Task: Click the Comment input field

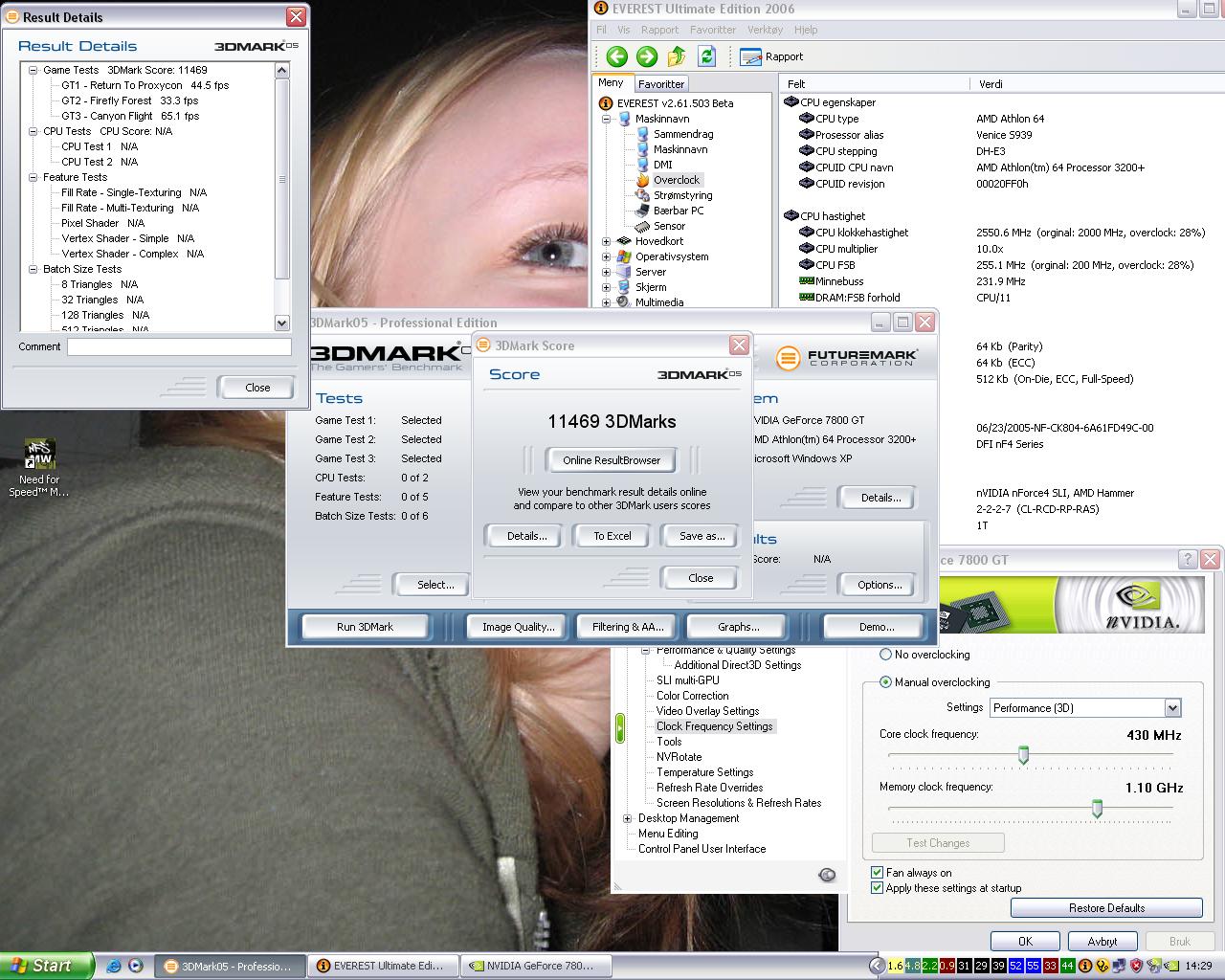Action: click(x=179, y=346)
